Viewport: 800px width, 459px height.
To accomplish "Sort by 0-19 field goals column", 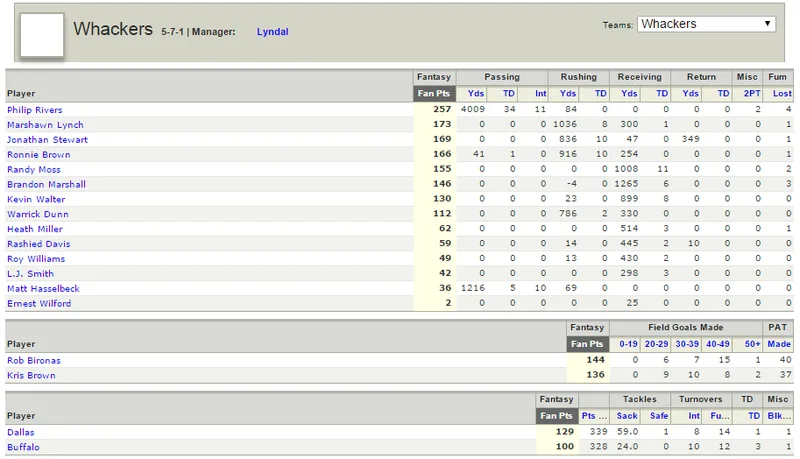I will tap(628, 344).
